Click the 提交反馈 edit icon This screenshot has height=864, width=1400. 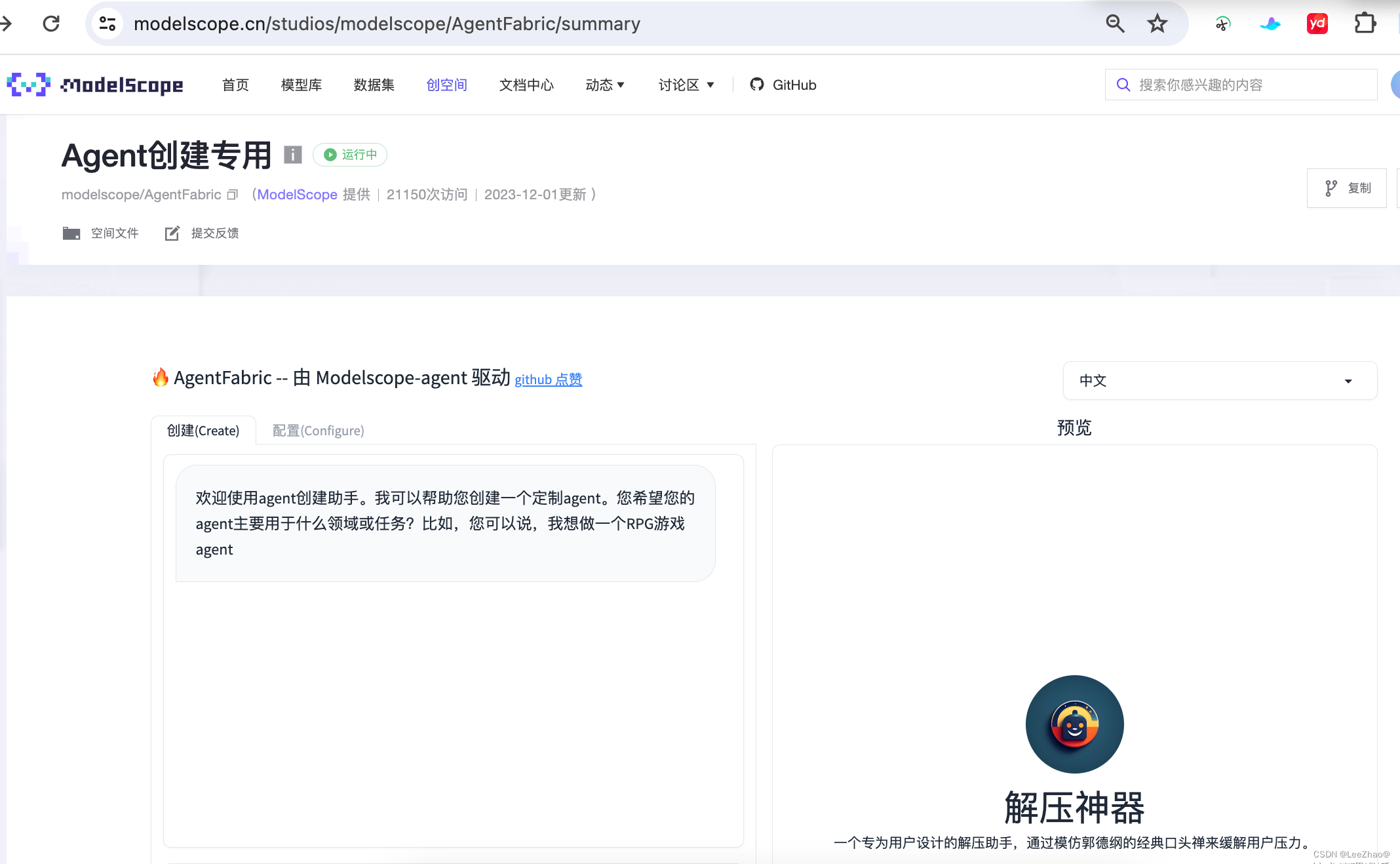pos(172,233)
